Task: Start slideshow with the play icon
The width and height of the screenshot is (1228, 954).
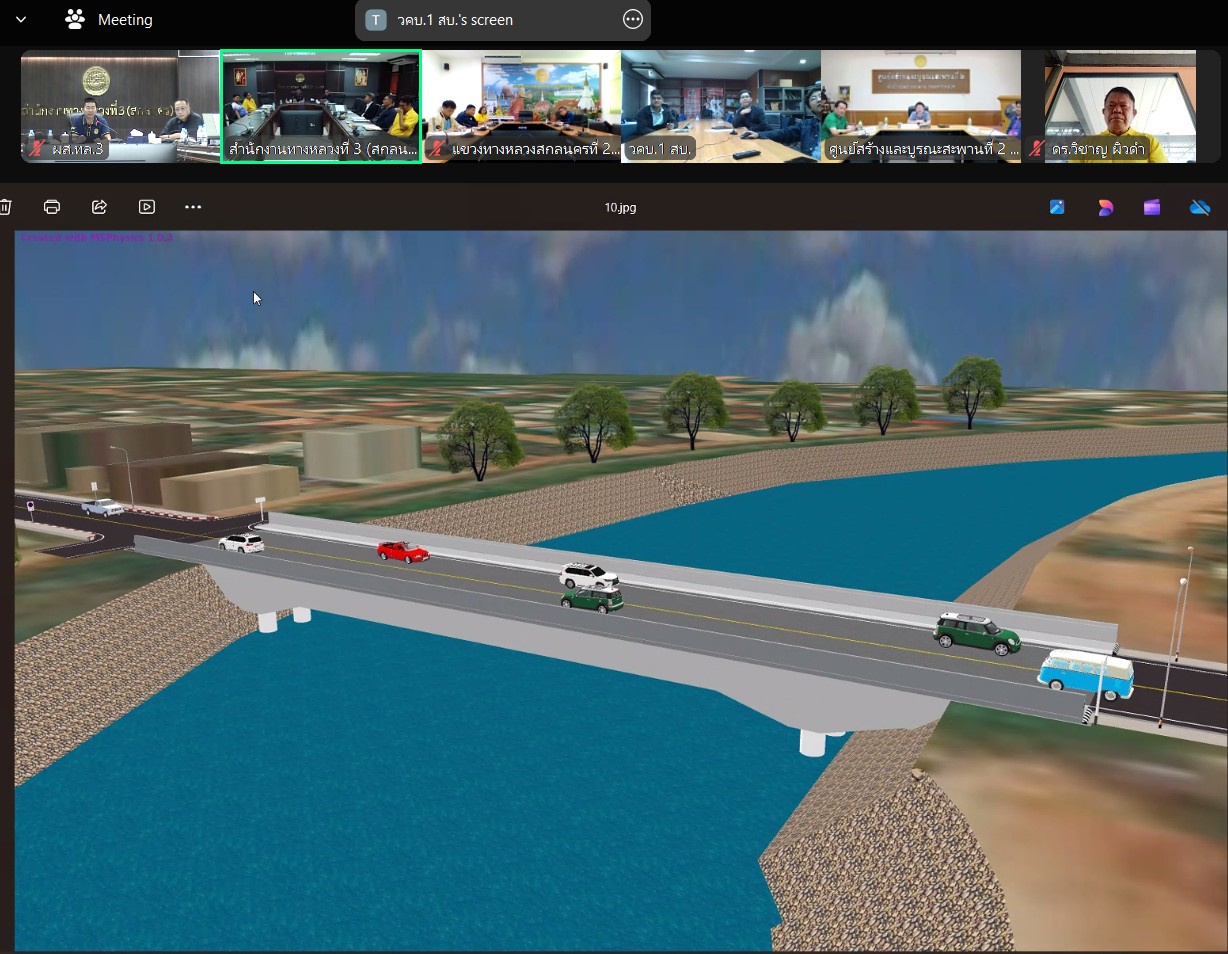Action: [x=147, y=207]
